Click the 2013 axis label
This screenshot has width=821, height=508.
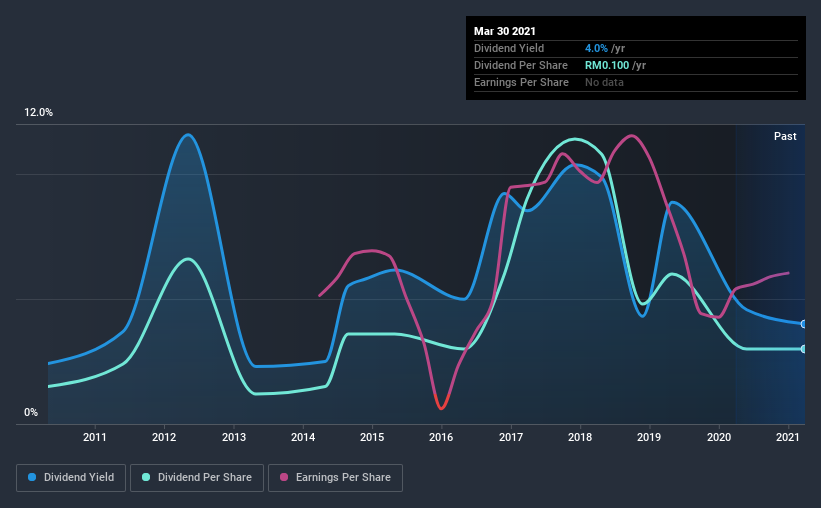(x=234, y=437)
